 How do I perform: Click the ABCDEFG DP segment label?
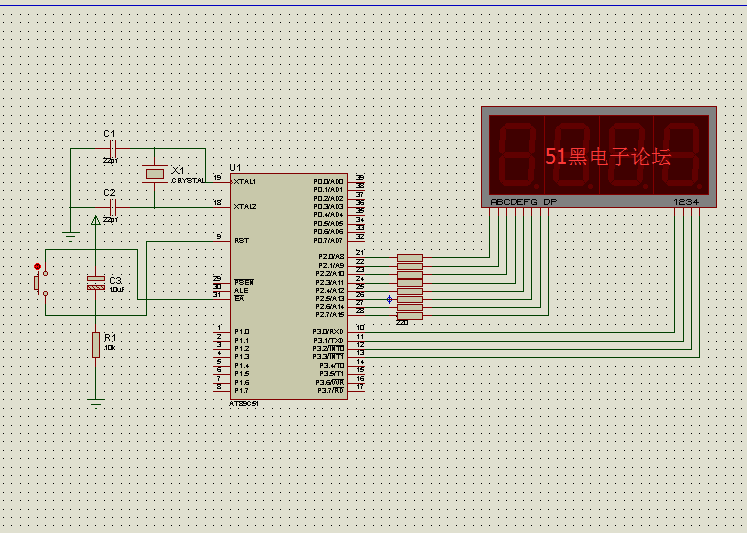pos(524,202)
